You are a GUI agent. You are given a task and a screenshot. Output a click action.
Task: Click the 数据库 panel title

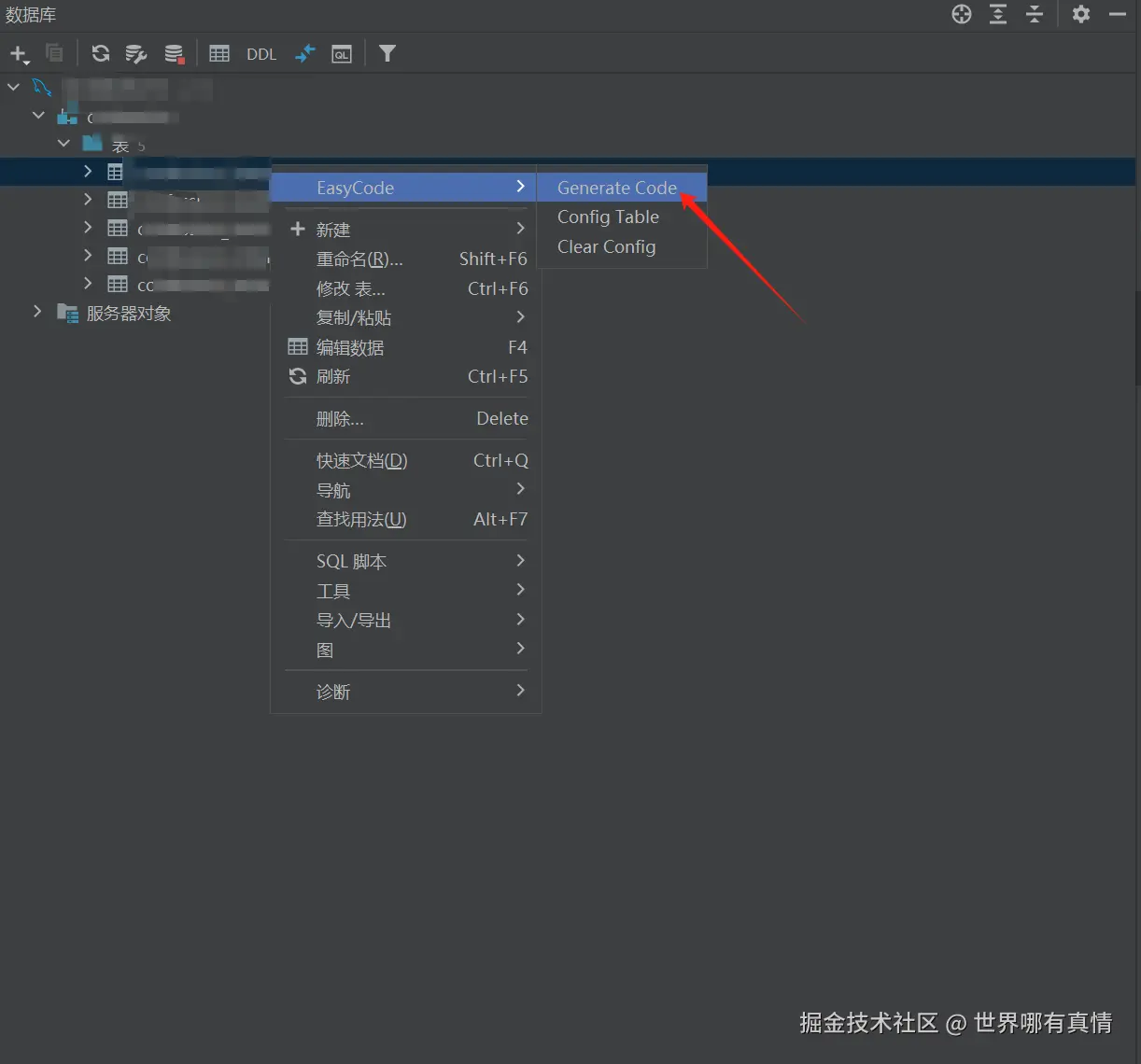(x=31, y=15)
